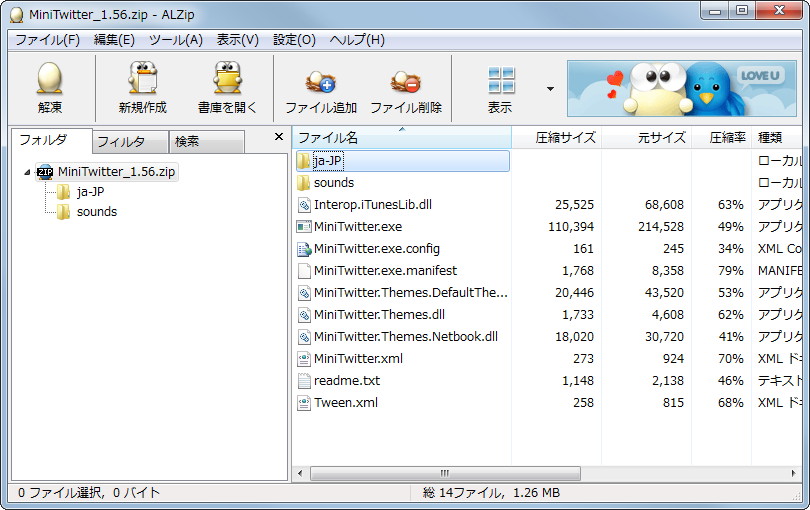Click the 新規作成 toolbar icon
Viewport: 810px width, 510px height.
(x=143, y=78)
